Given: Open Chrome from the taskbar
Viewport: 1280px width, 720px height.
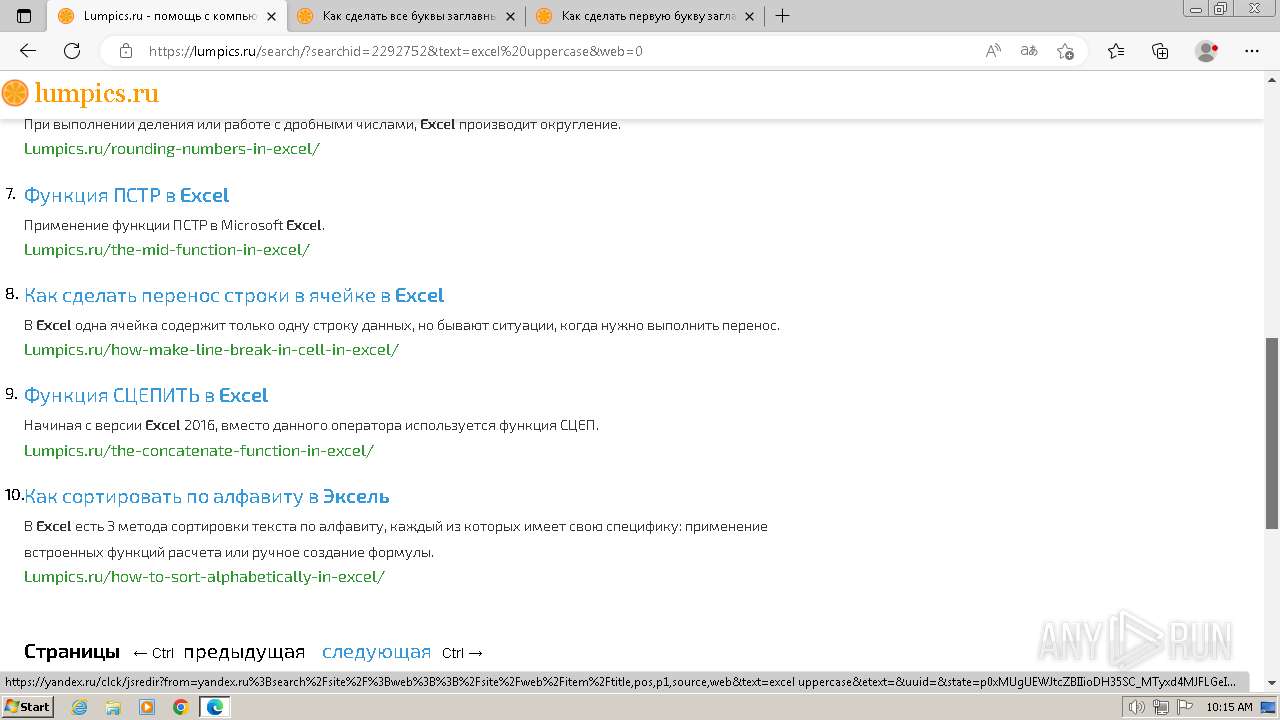Looking at the screenshot, I should [x=180, y=707].
